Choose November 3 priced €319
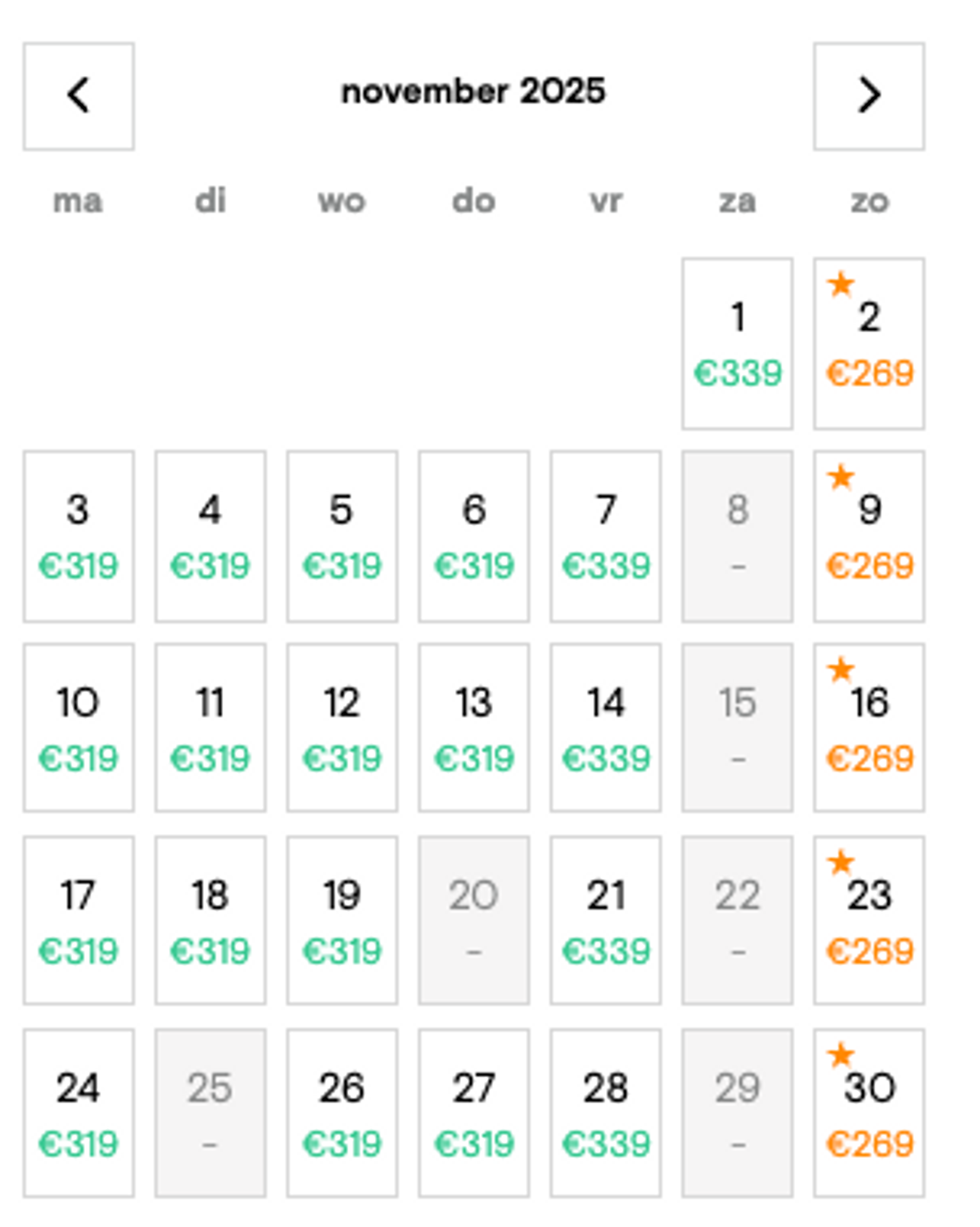980x1227 pixels. (79, 536)
